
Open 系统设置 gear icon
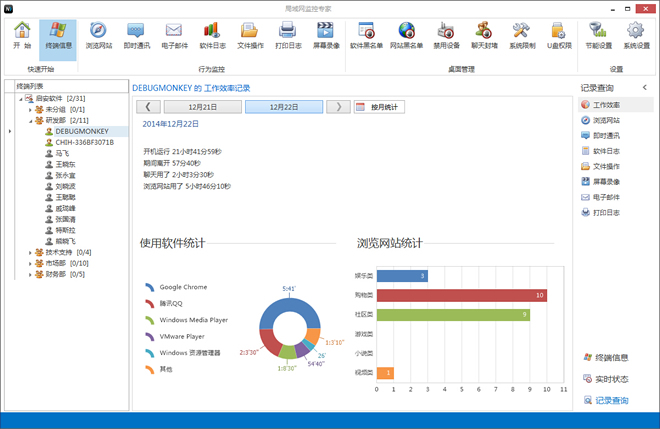coord(636,34)
